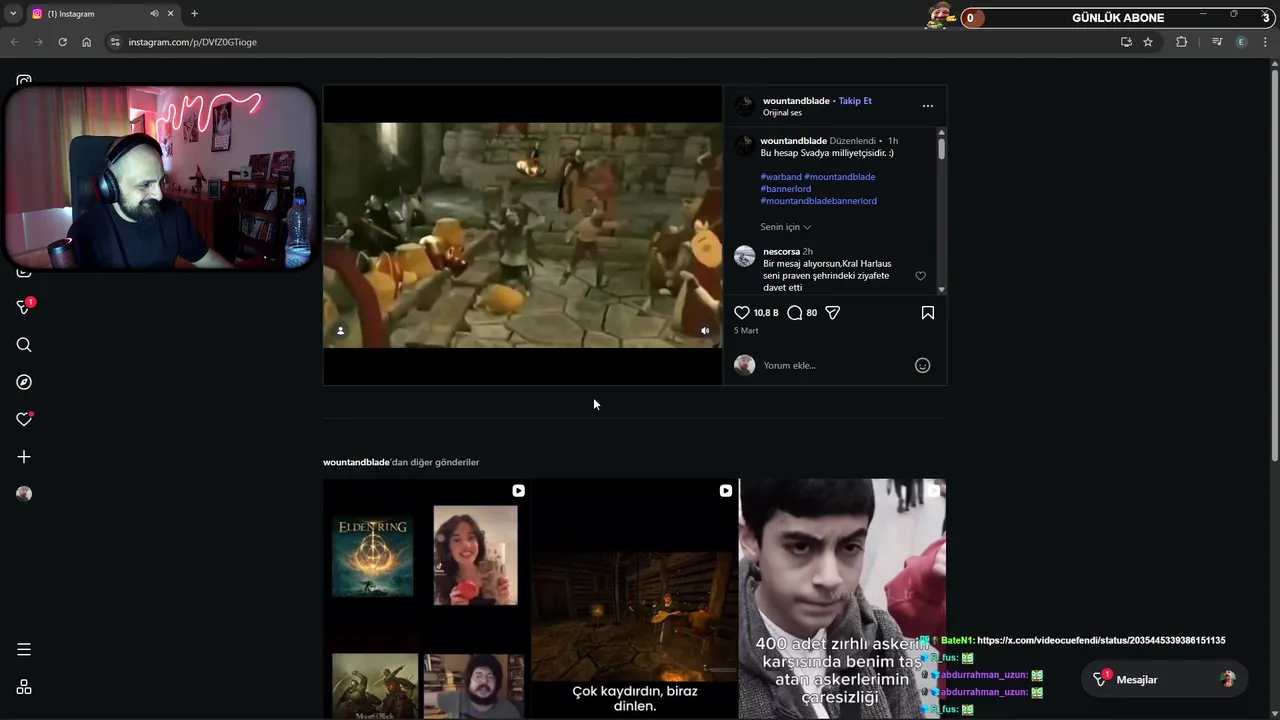Open the 'Çok kaydırdın, biraz dinlen' reel

(x=635, y=599)
